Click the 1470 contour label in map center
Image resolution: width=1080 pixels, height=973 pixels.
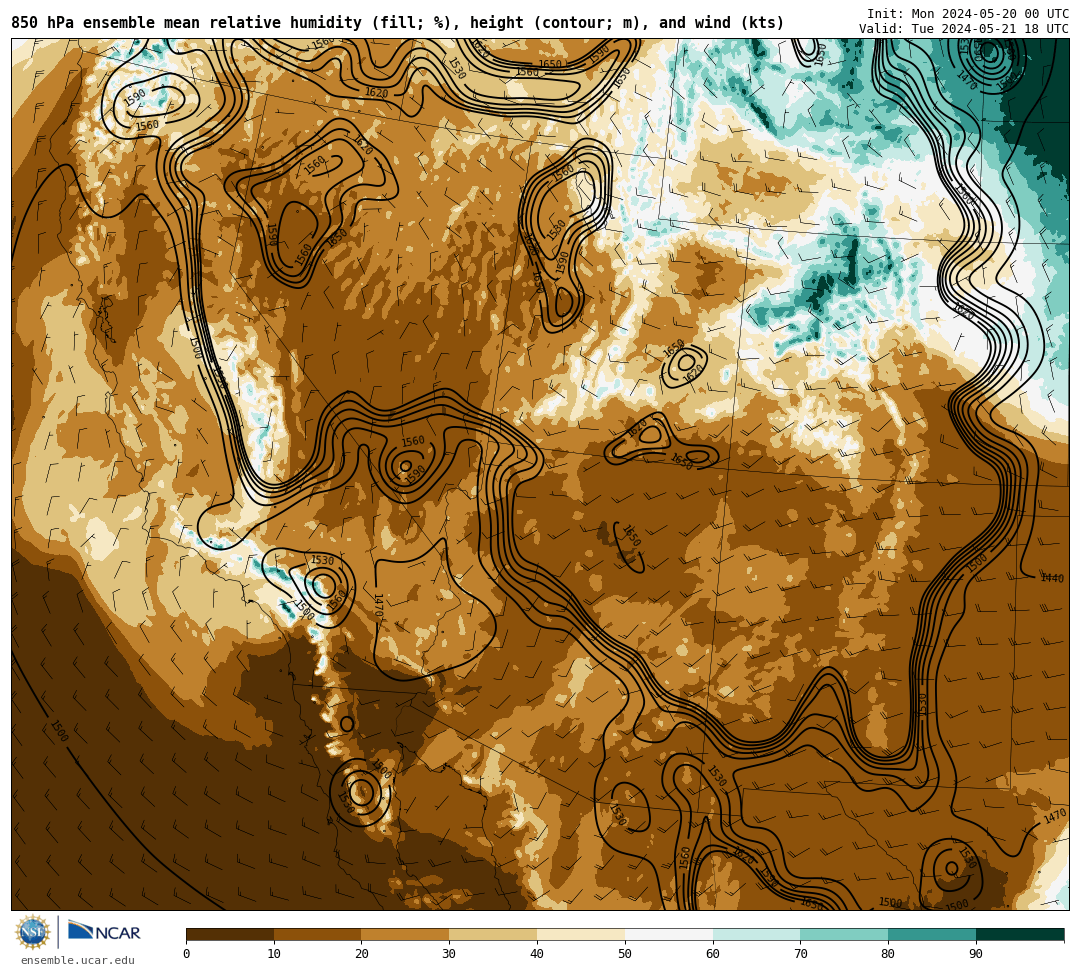[377, 604]
